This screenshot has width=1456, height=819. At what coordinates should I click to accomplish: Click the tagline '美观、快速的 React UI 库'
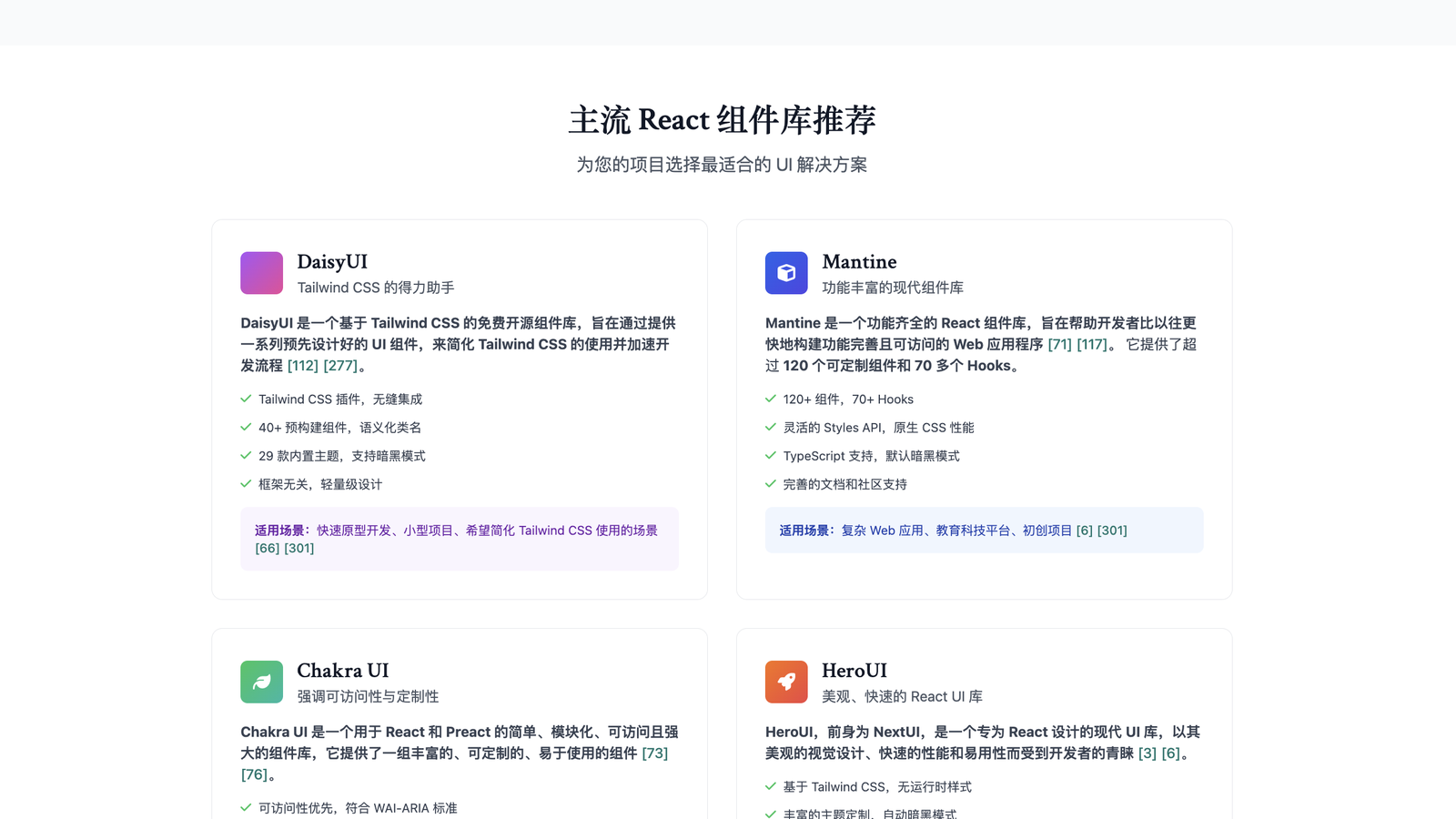point(902,696)
